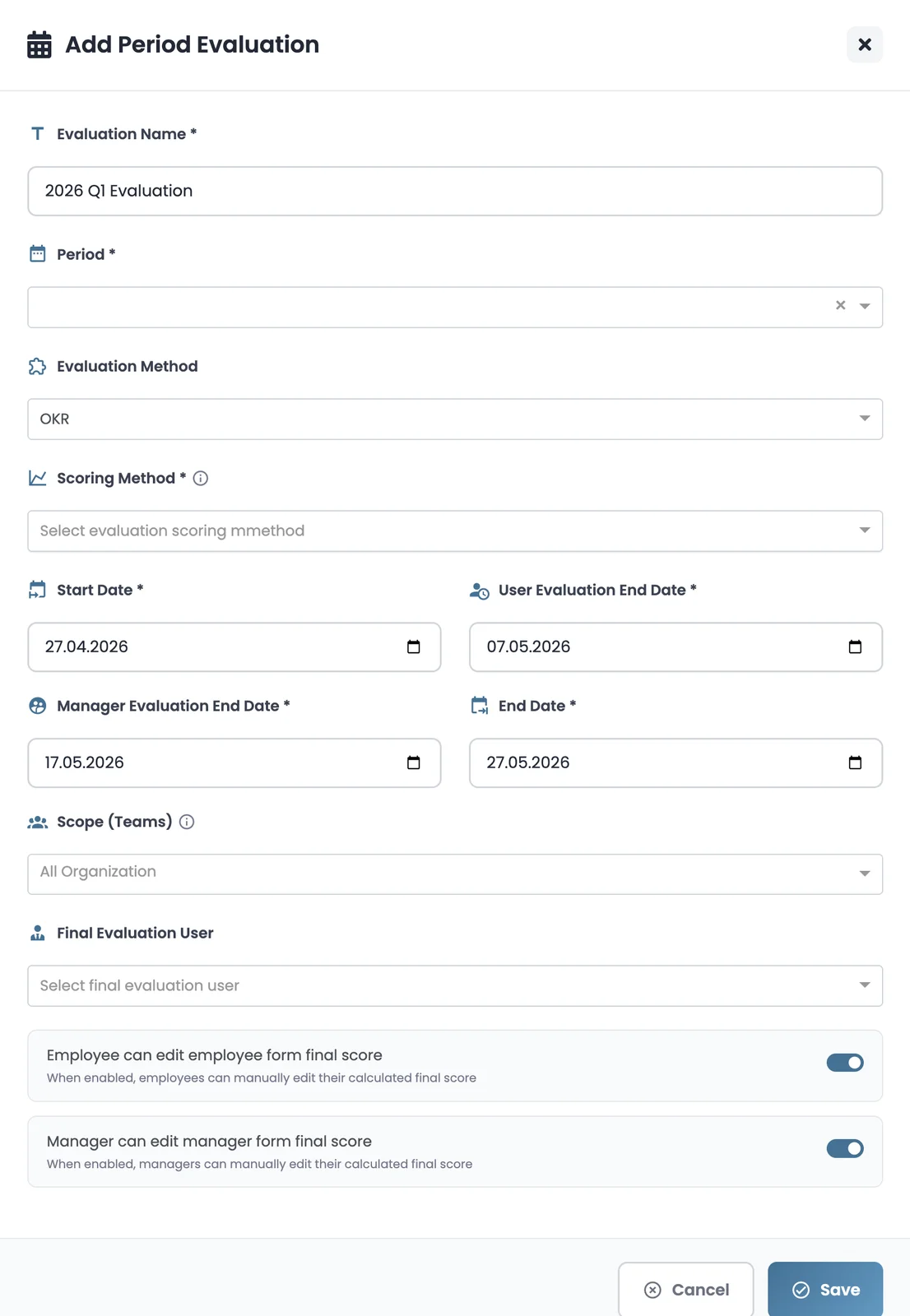Toggle manager can edit final score switch

click(x=845, y=1149)
